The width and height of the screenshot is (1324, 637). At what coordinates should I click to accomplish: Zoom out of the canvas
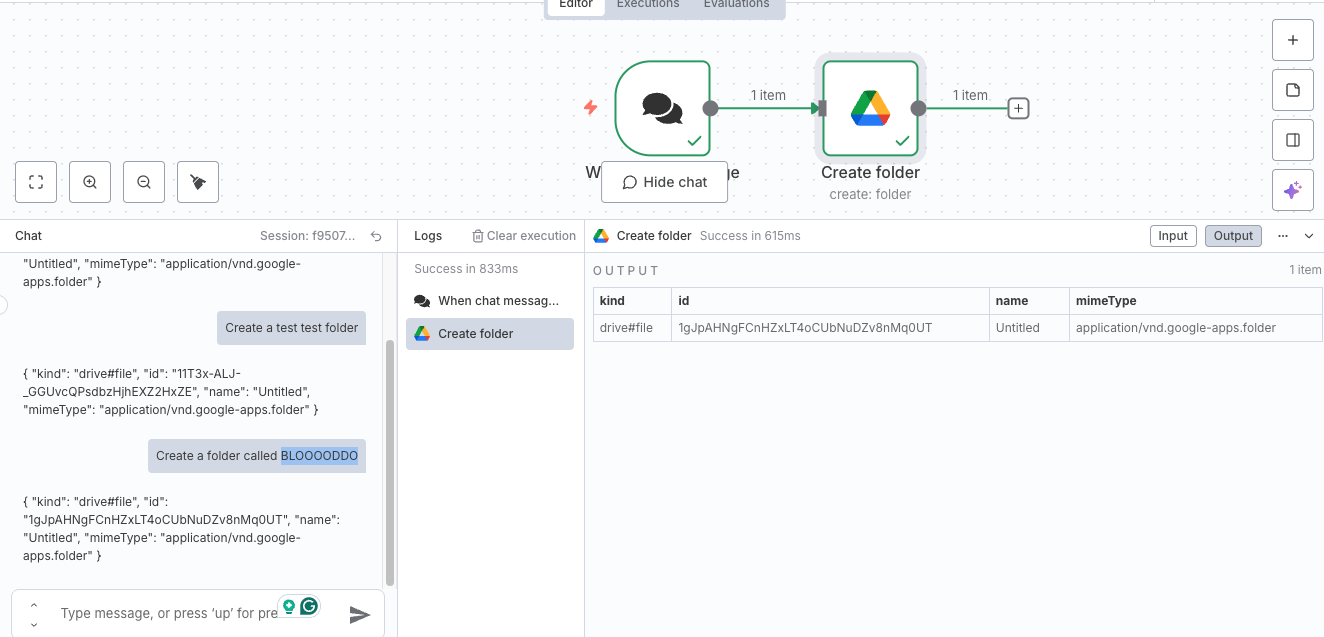pos(144,182)
